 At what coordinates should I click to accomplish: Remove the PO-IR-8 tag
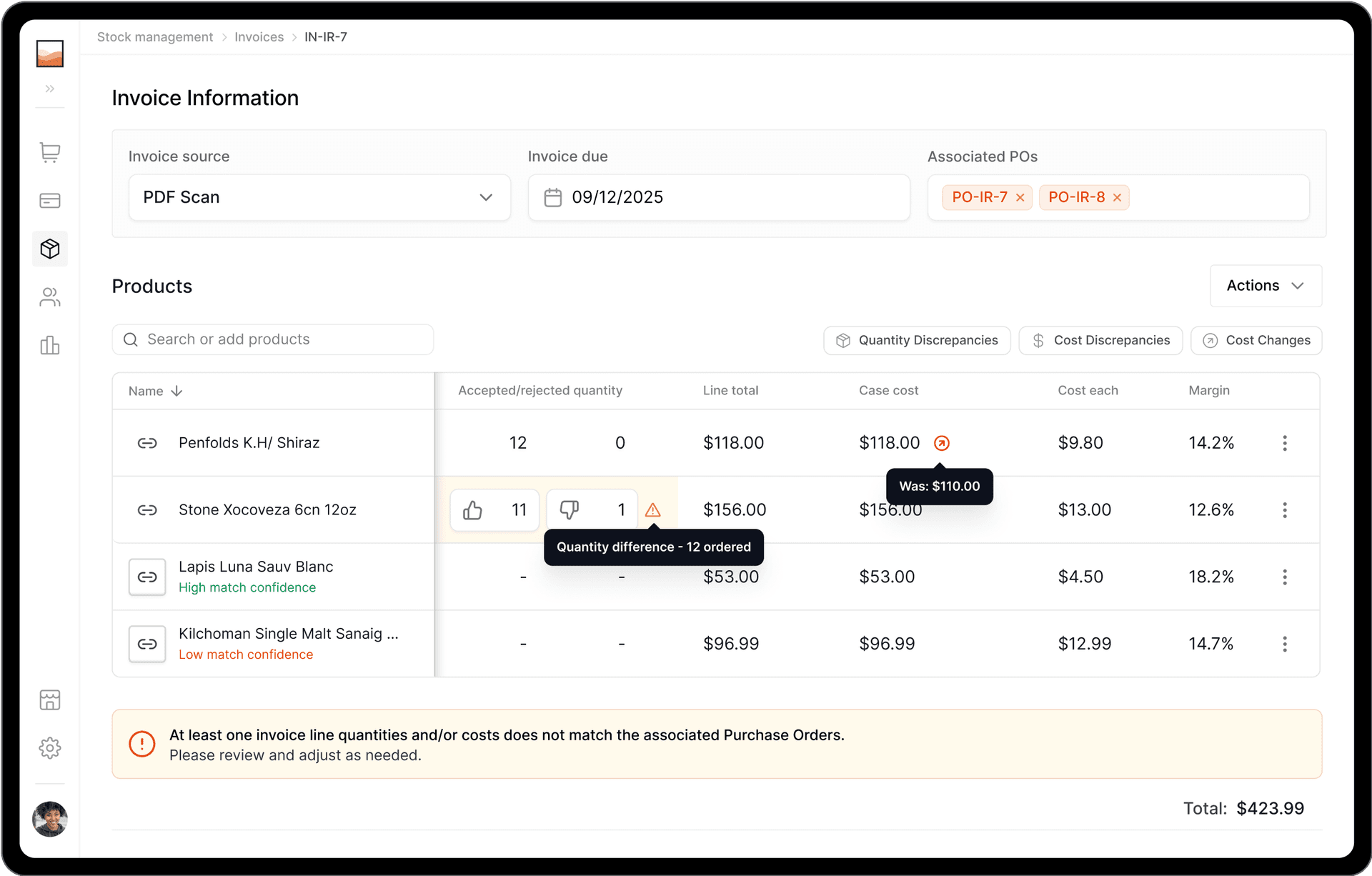pyautogui.click(x=1117, y=198)
